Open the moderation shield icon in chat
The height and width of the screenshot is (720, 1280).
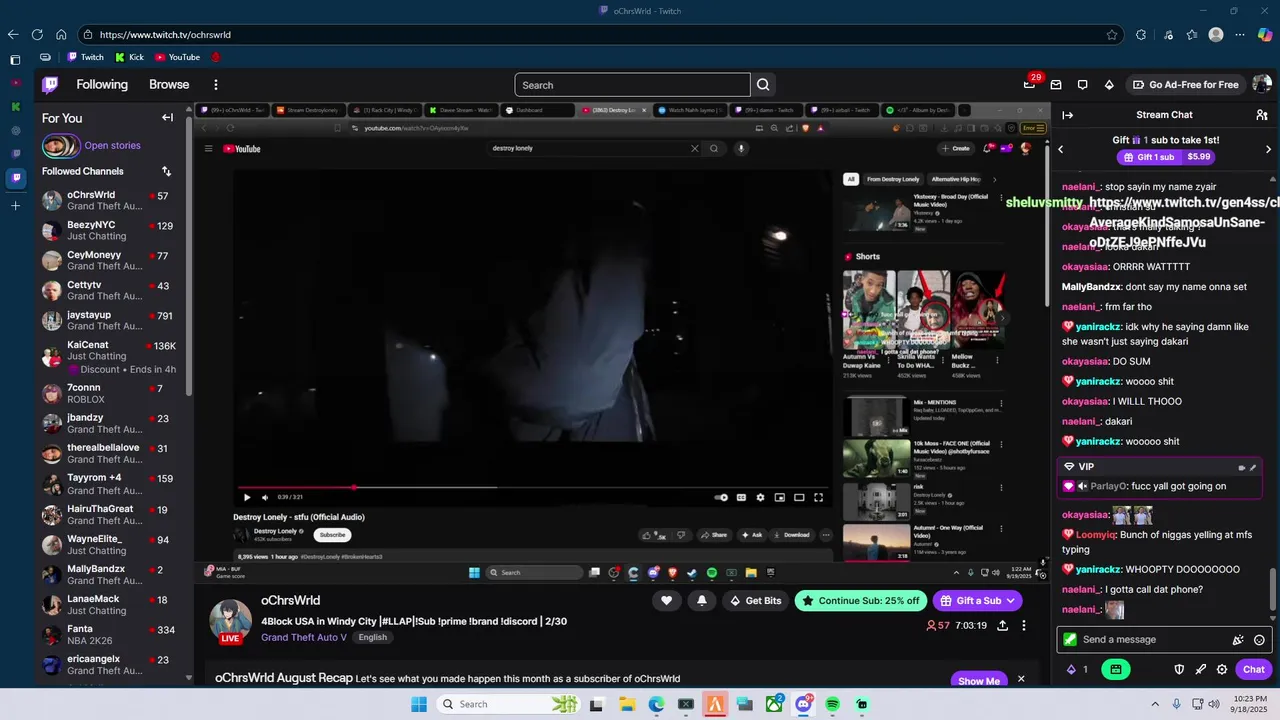(x=1179, y=669)
